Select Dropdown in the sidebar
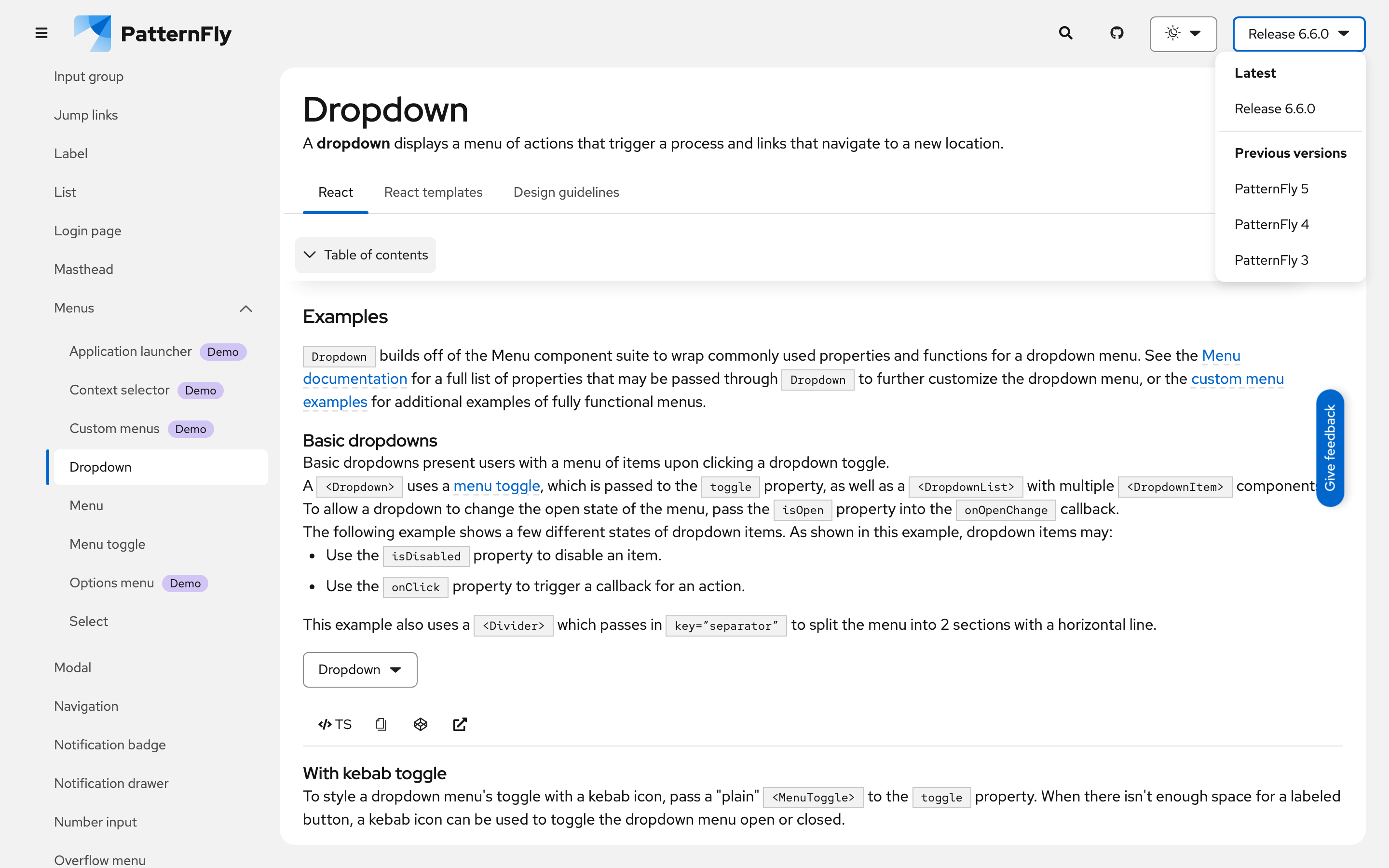The image size is (1389, 868). coord(161,467)
